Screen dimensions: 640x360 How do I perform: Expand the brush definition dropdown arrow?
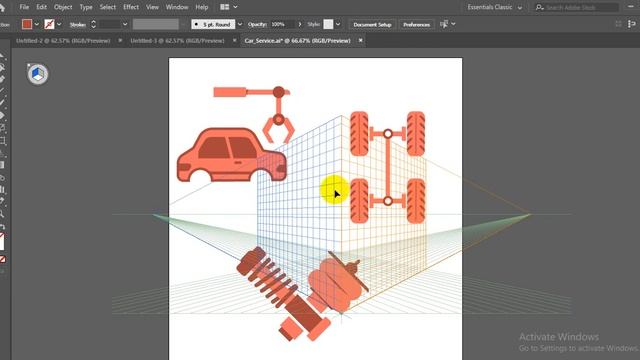pos(240,24)
